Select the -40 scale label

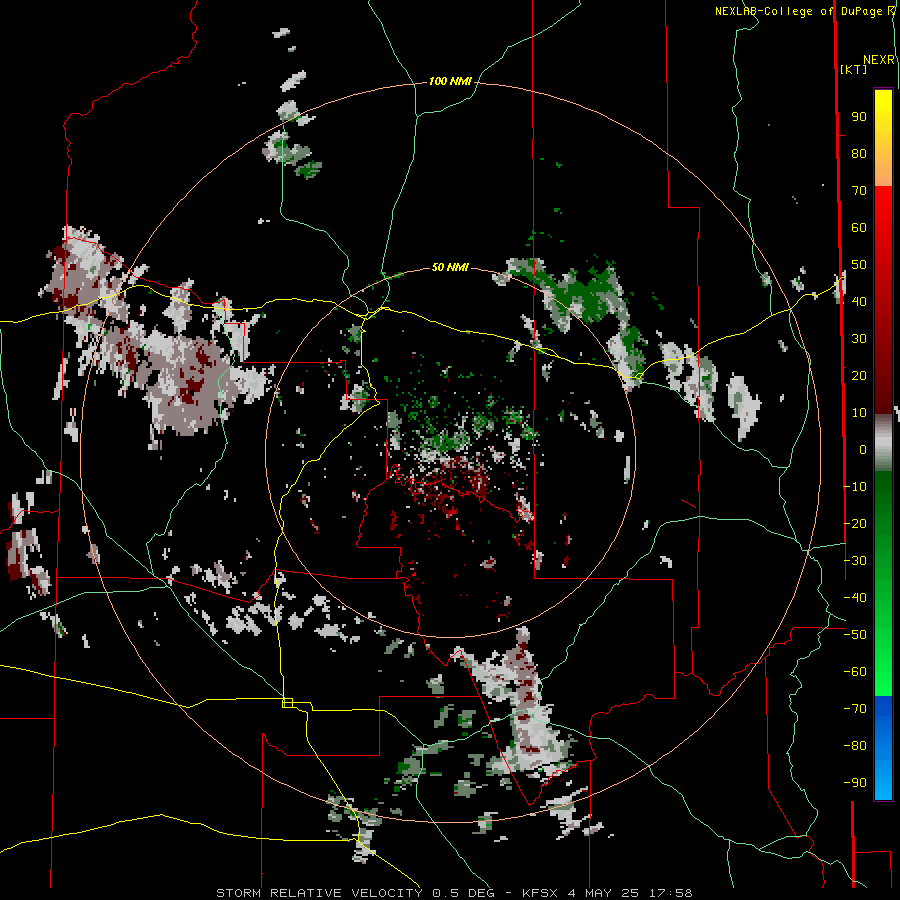(855, 598)
